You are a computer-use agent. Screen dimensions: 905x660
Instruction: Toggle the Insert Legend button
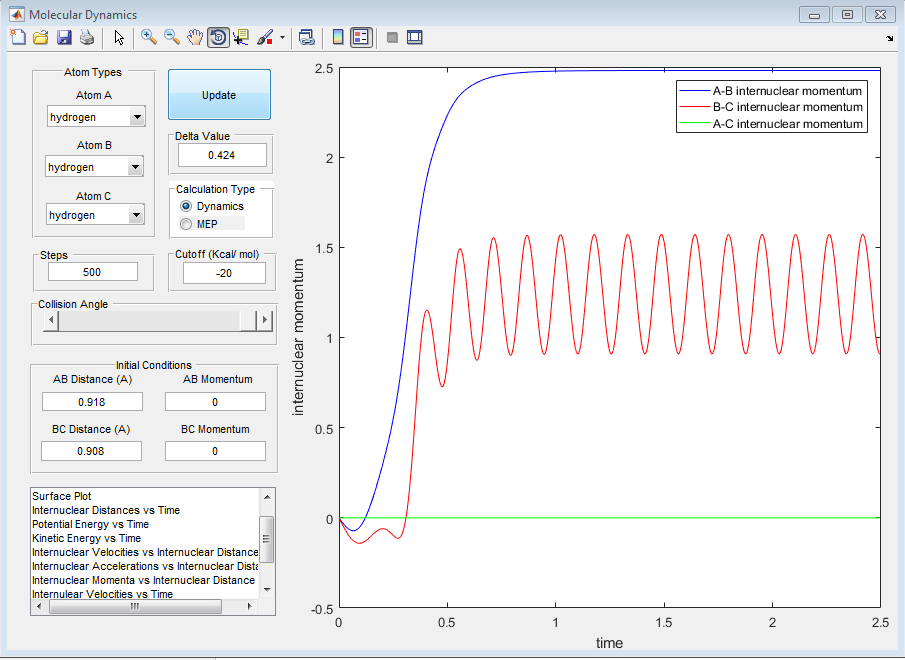(361, 38)
